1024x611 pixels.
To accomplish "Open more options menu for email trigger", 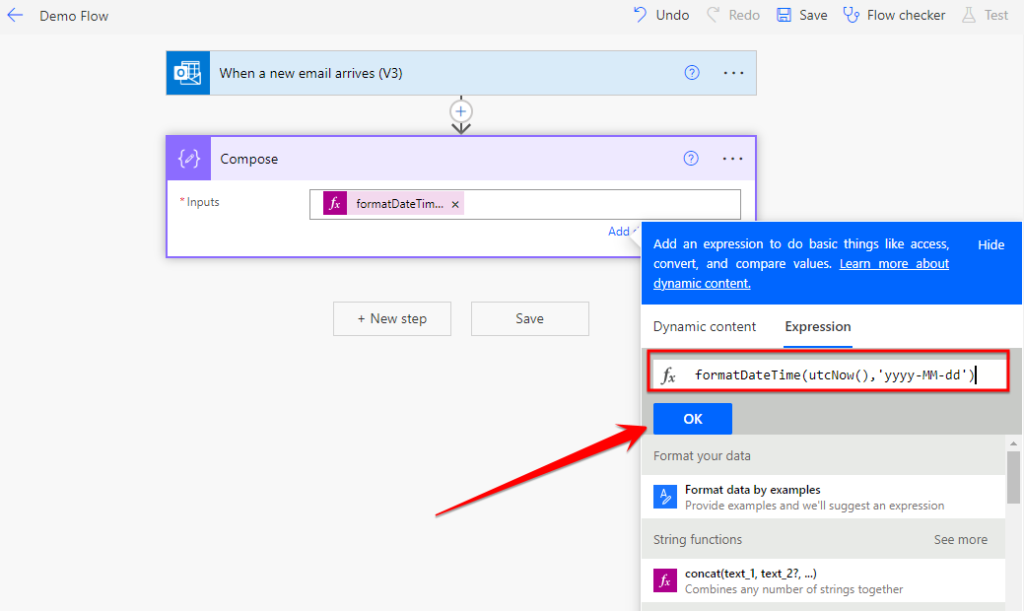I will tap(733, 73).
